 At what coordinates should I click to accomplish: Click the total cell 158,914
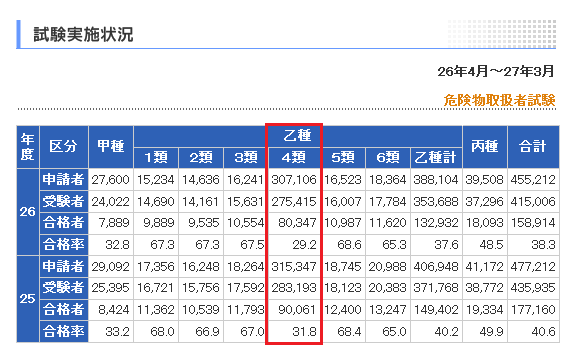pos(533,223)
